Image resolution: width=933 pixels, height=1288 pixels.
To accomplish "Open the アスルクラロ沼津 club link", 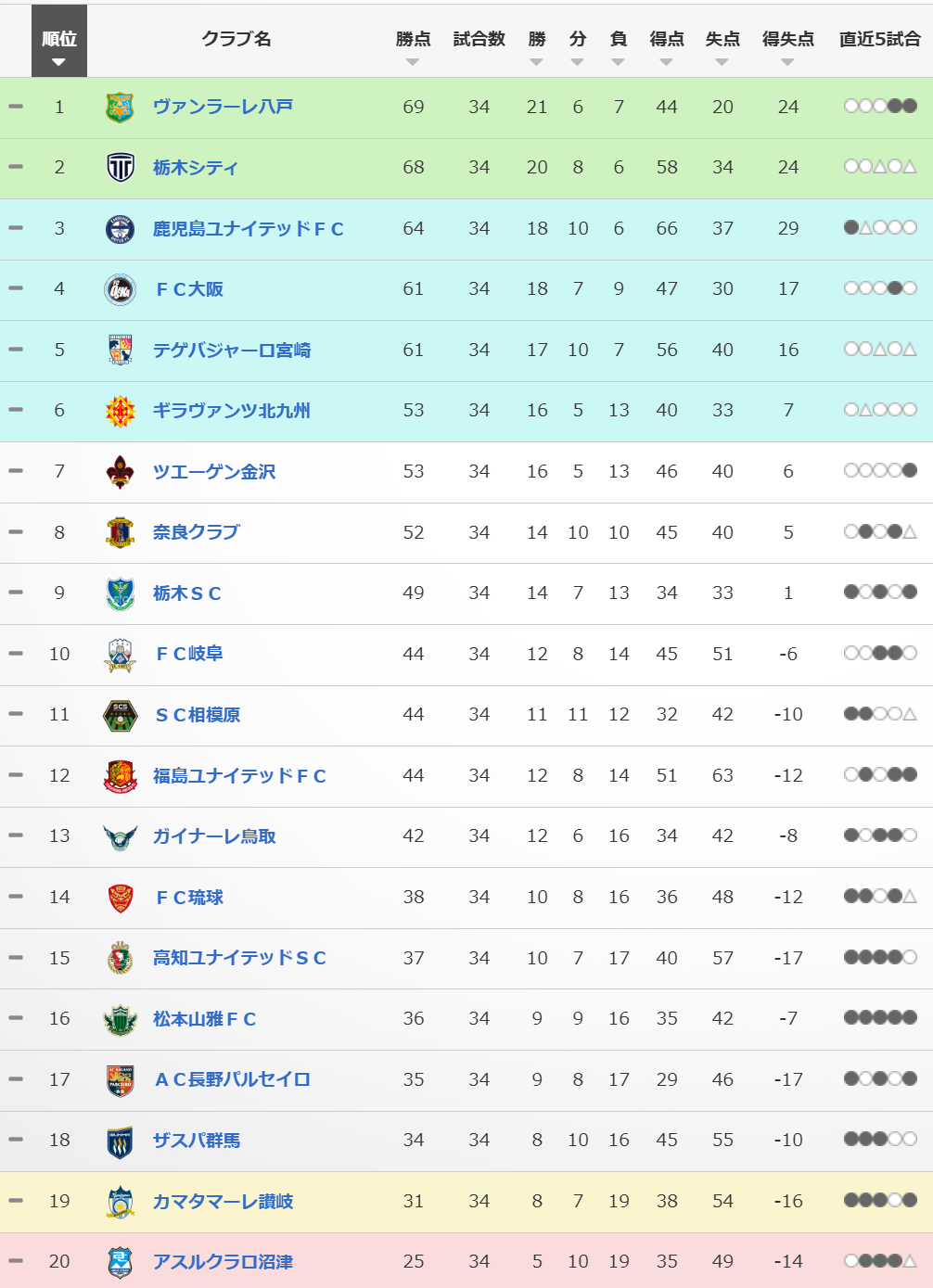I will point(223,1262).
